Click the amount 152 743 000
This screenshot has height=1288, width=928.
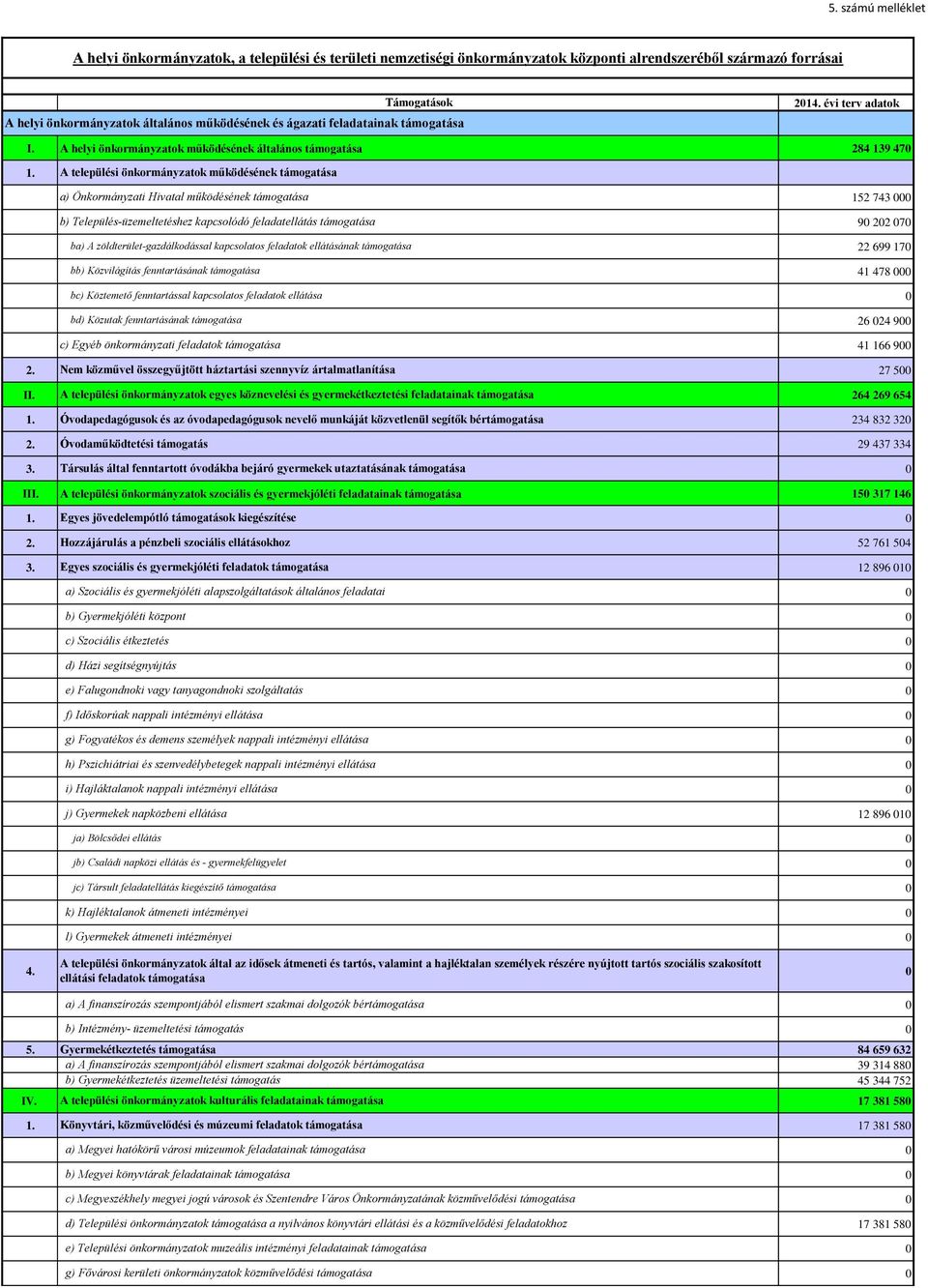click(881, 198)
